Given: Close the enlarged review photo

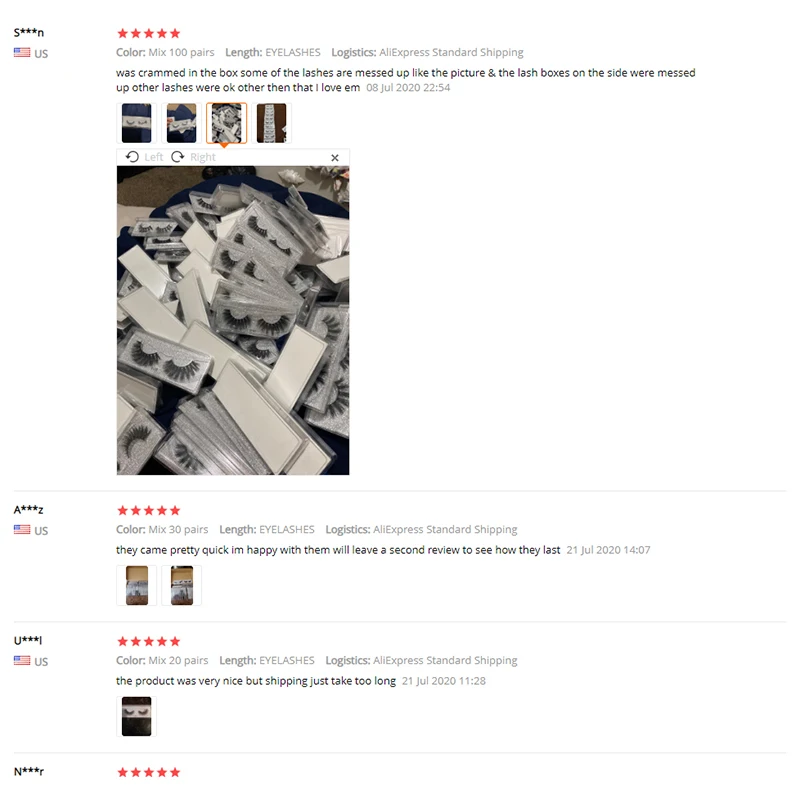Looking at the screenshot, I should click(335, 158).
